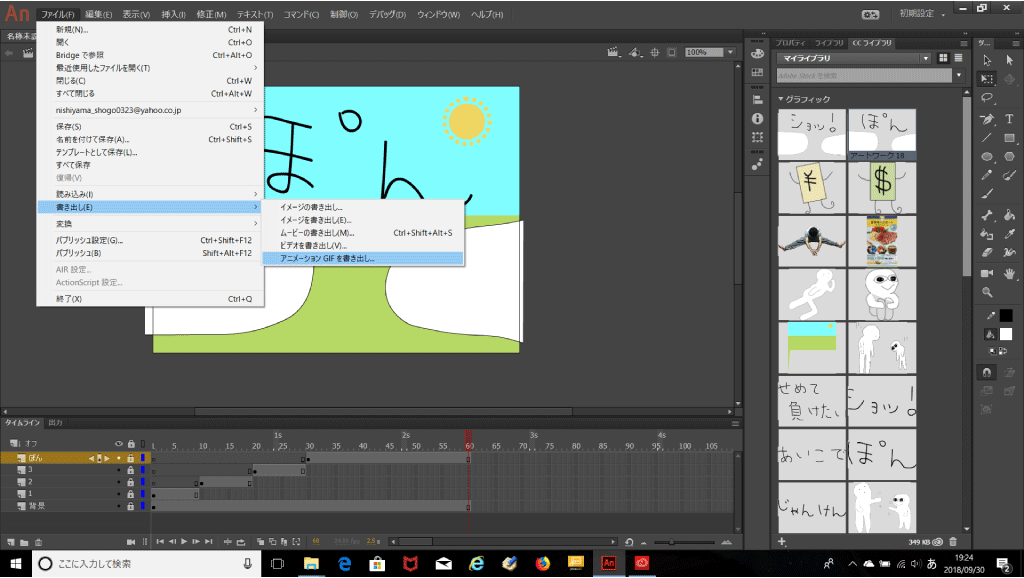
Task: Choose アニメーション GIF を書き出し menu item
Action: tap(328, 258)
